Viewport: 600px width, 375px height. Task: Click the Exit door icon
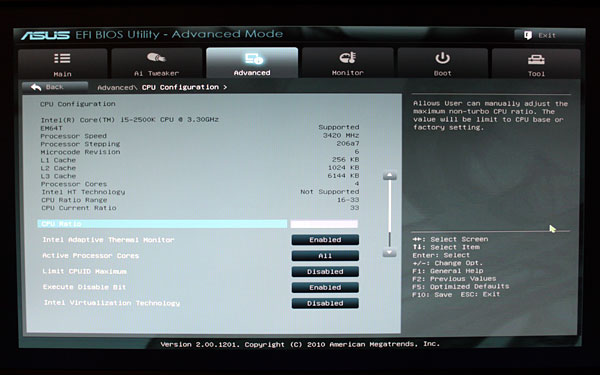click(x=528, y=36)
